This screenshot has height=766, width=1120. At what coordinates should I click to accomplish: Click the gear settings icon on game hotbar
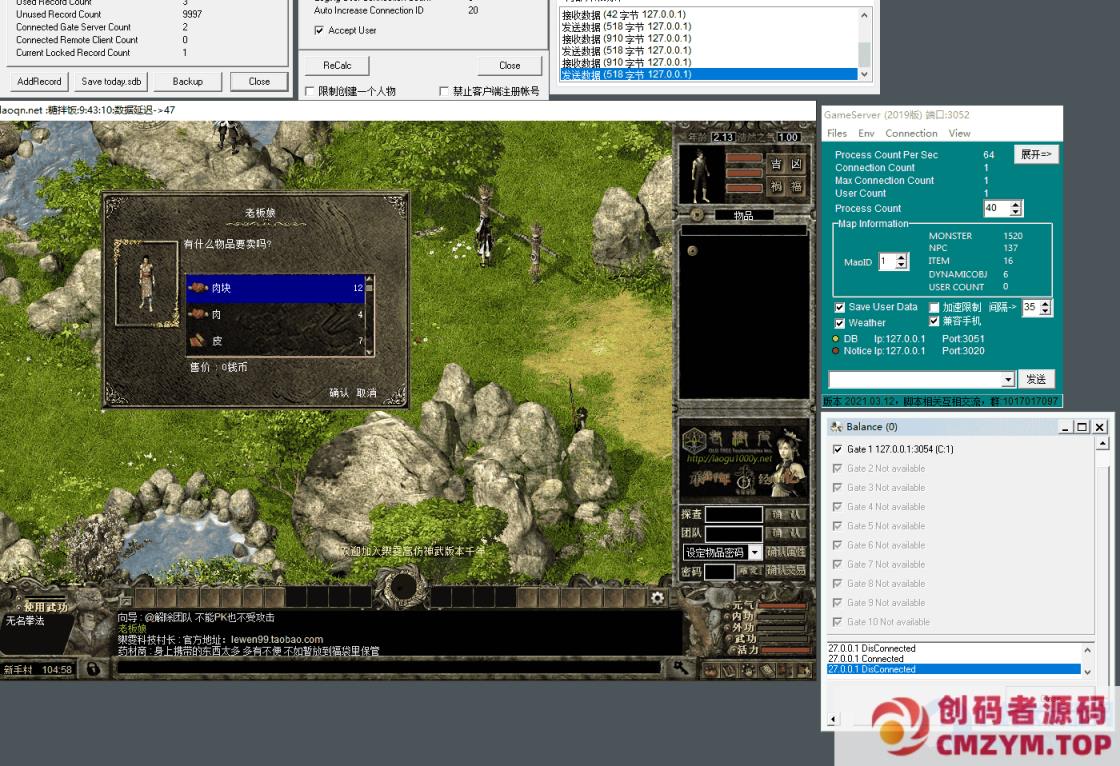[x=657, y=598]
